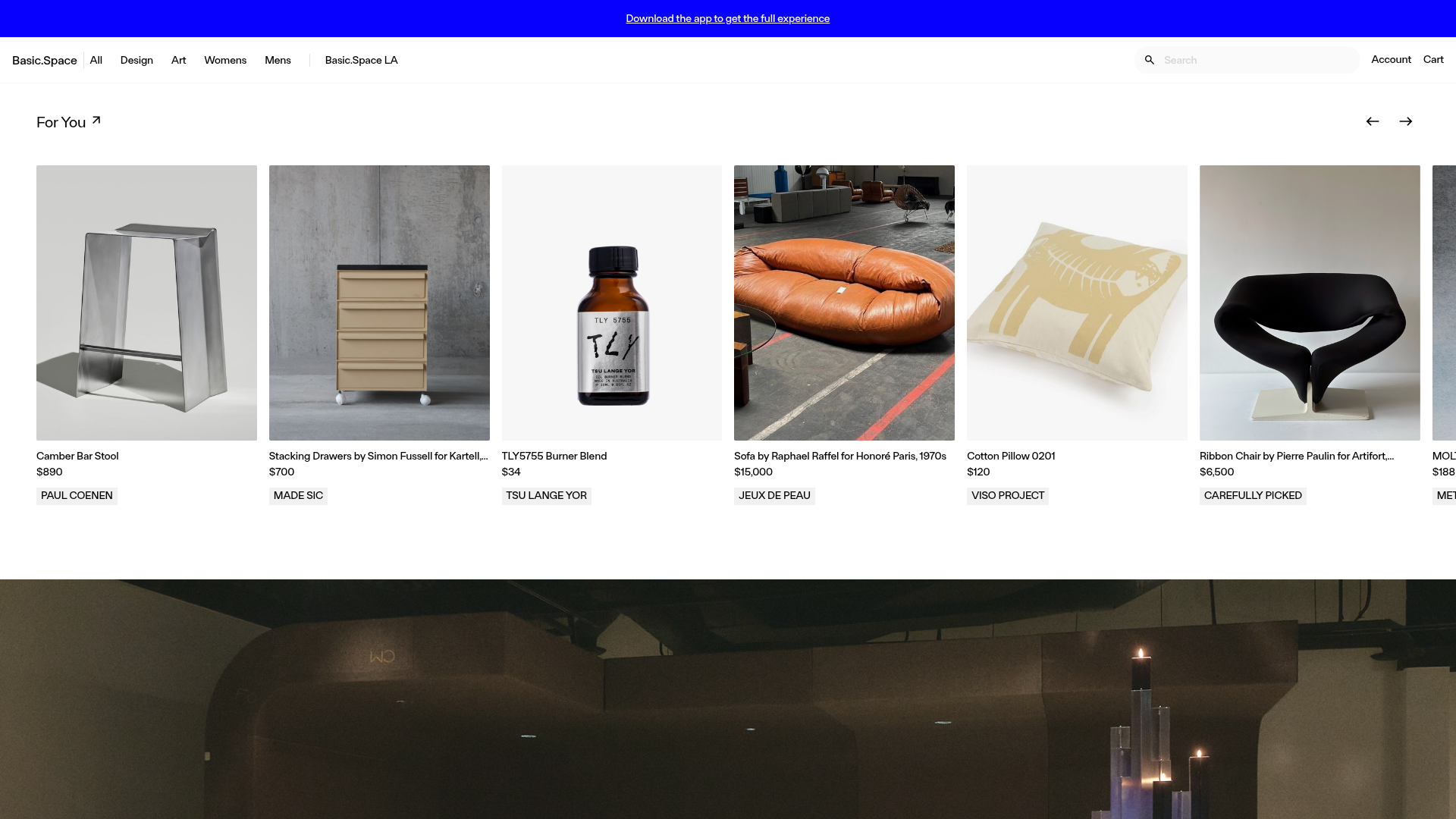Open the TSU LANGE YOR brand tag

click(x=546, y=495)
